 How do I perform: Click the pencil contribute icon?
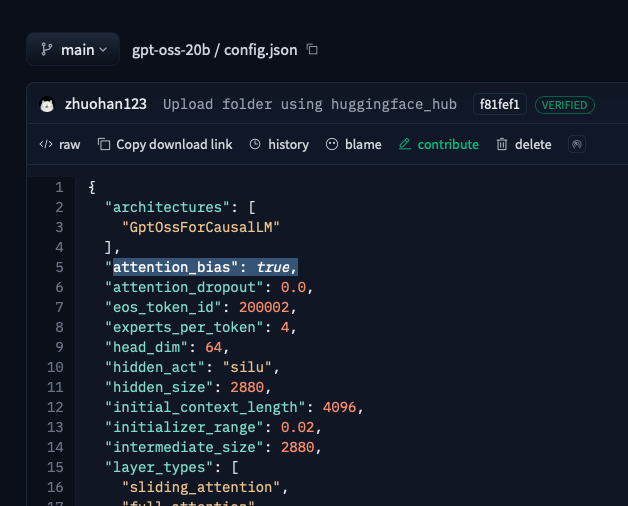click(x=405, y=144)
